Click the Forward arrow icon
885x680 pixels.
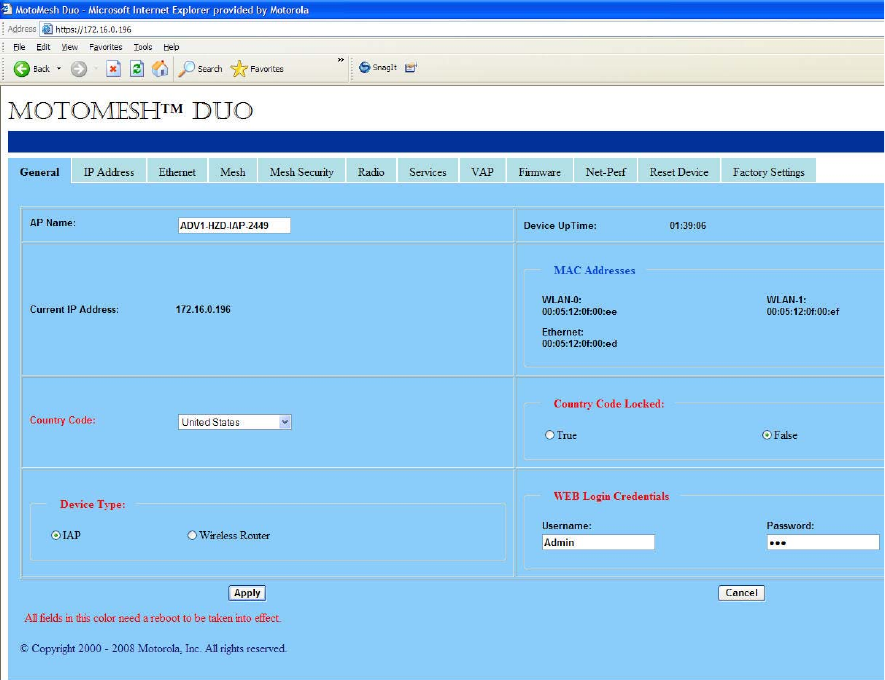coord(79,69)
